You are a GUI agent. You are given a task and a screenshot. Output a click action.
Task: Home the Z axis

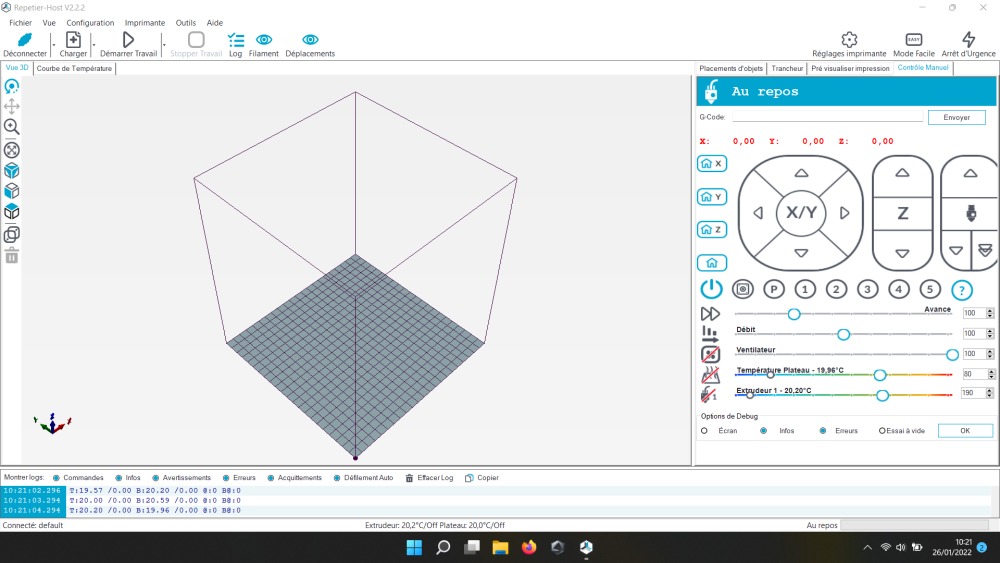(712, 230)
